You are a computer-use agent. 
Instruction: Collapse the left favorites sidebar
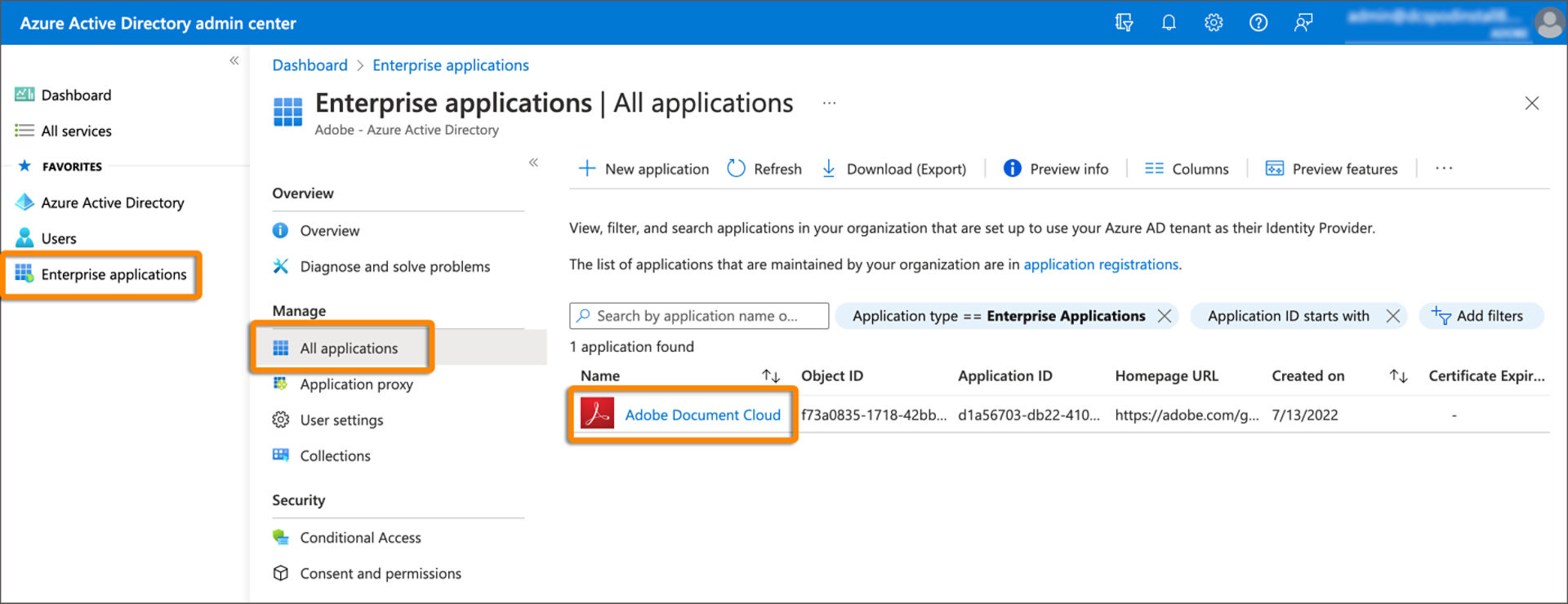point(234,60)
